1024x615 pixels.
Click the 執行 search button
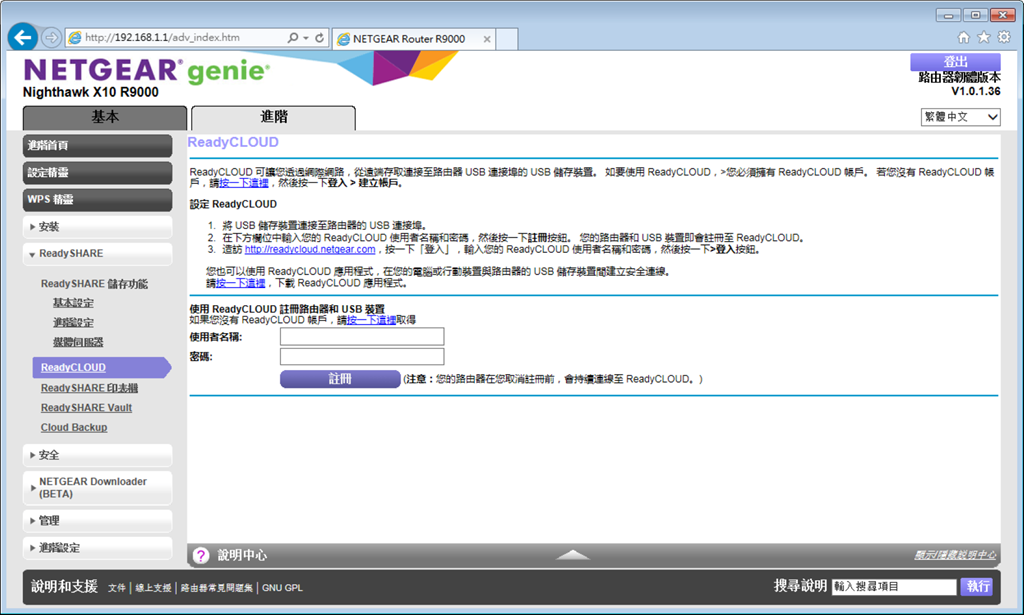978,586
